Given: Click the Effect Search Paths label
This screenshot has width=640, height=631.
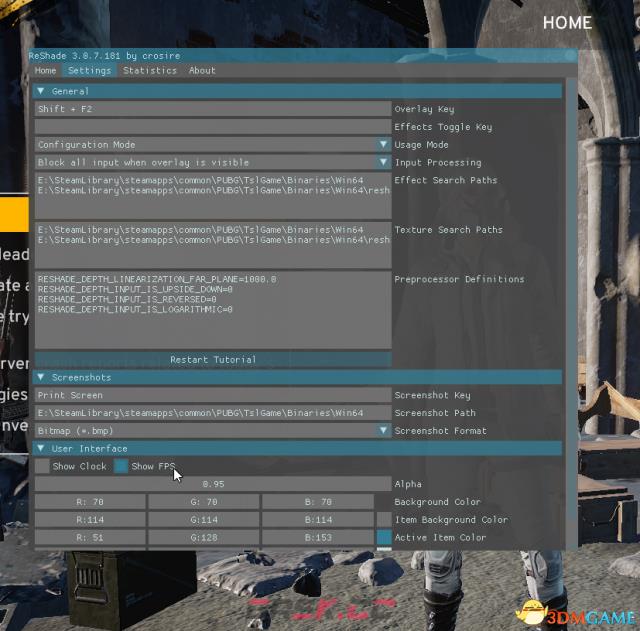Looking at the screenshot, I should pos(446,180).
